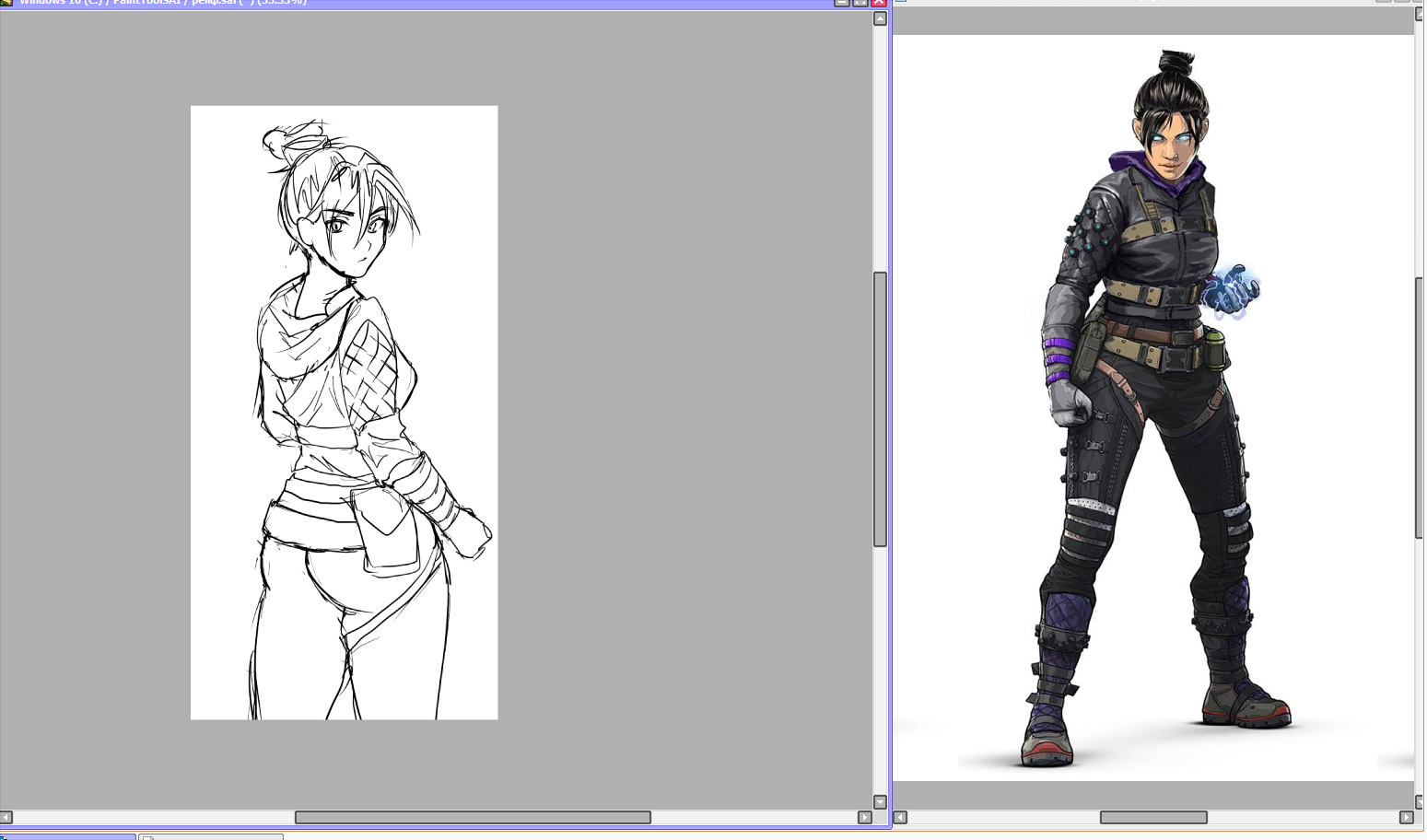
Task: Click the right arrow of the reference window's horizontal scrollbar
Action: click(x=1406, y=817)
